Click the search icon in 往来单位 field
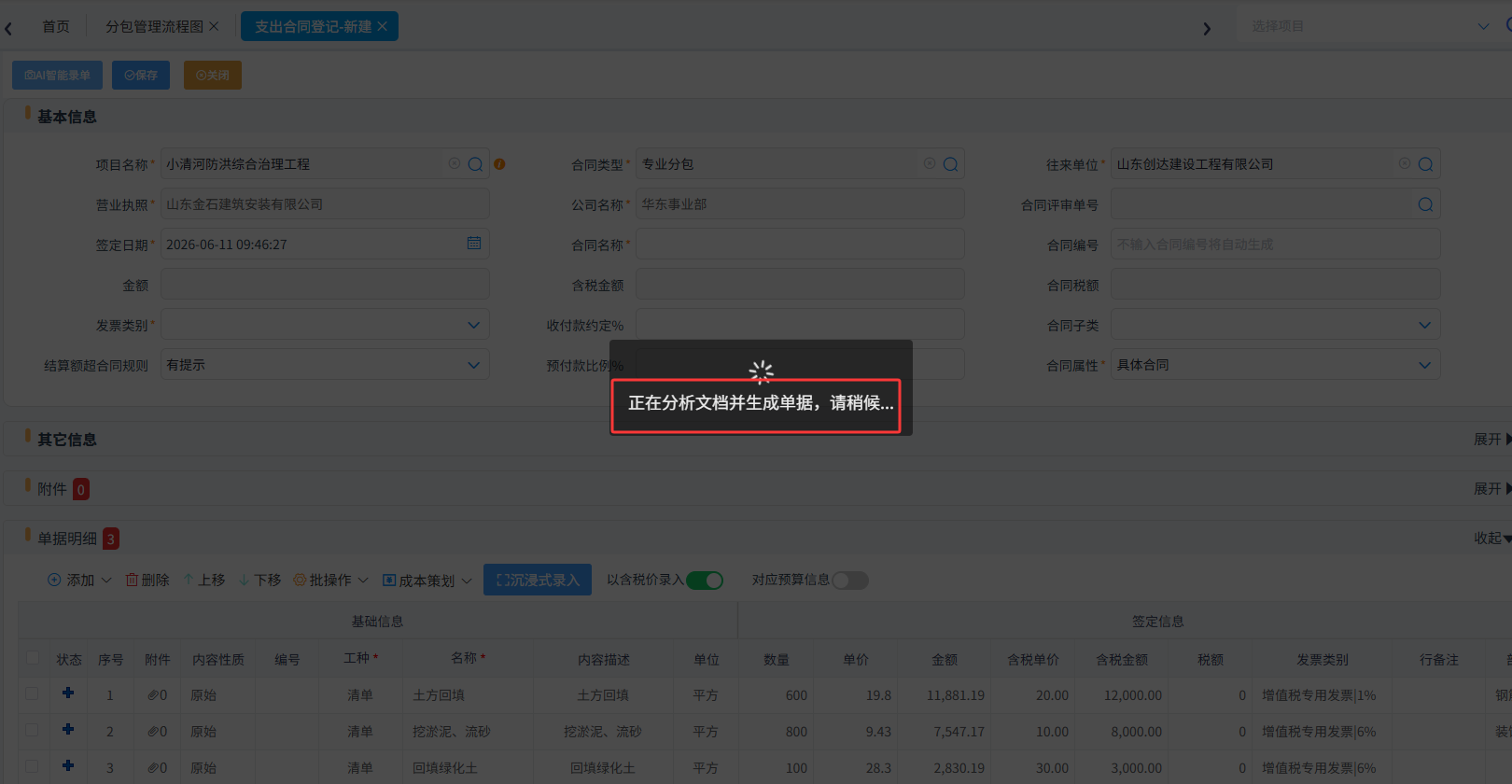 [1425, 164]
